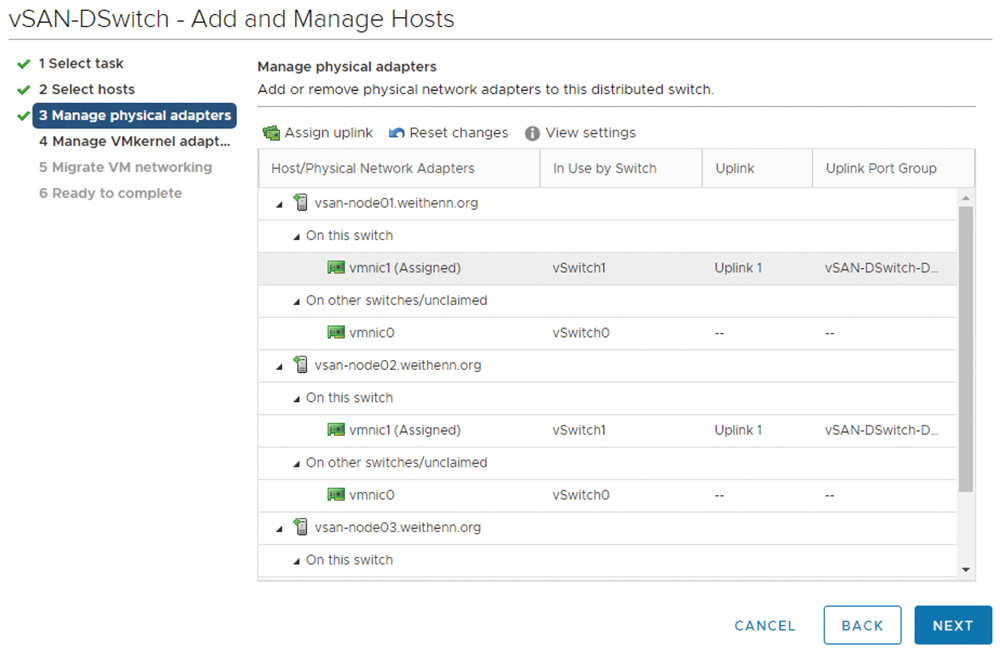This screenshot has height=651, width=1000.
Task: Click vsan-node02.weithenn.org host name
Action: pos(397,365)
